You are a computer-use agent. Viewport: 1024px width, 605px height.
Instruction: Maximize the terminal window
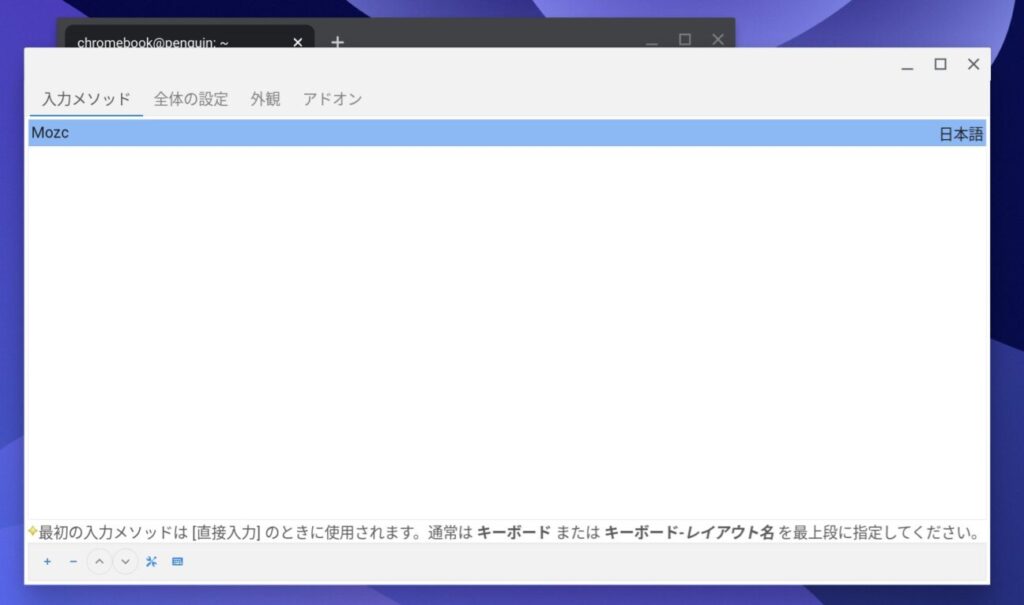coord(684,39)
